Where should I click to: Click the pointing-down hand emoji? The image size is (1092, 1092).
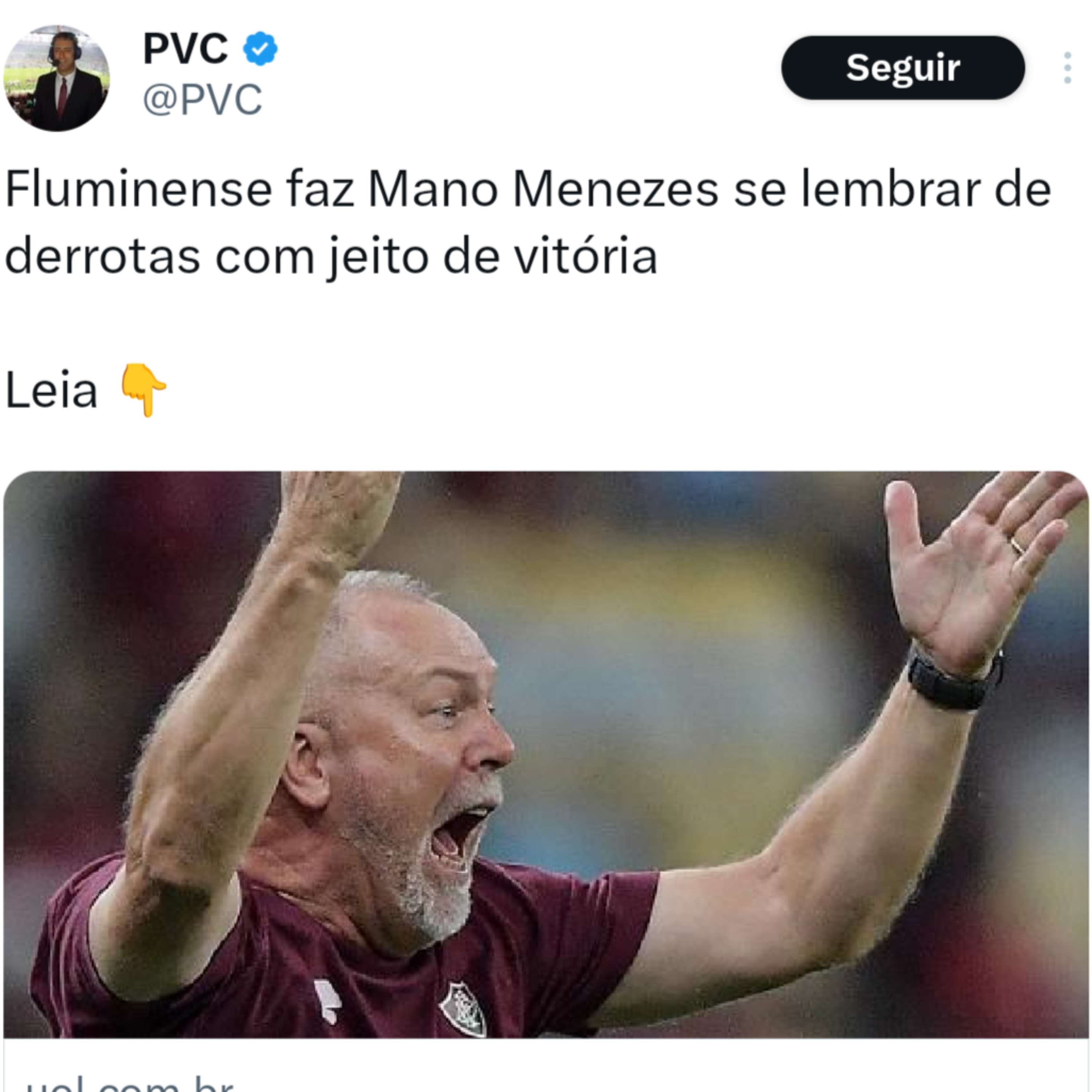point(143,390)
